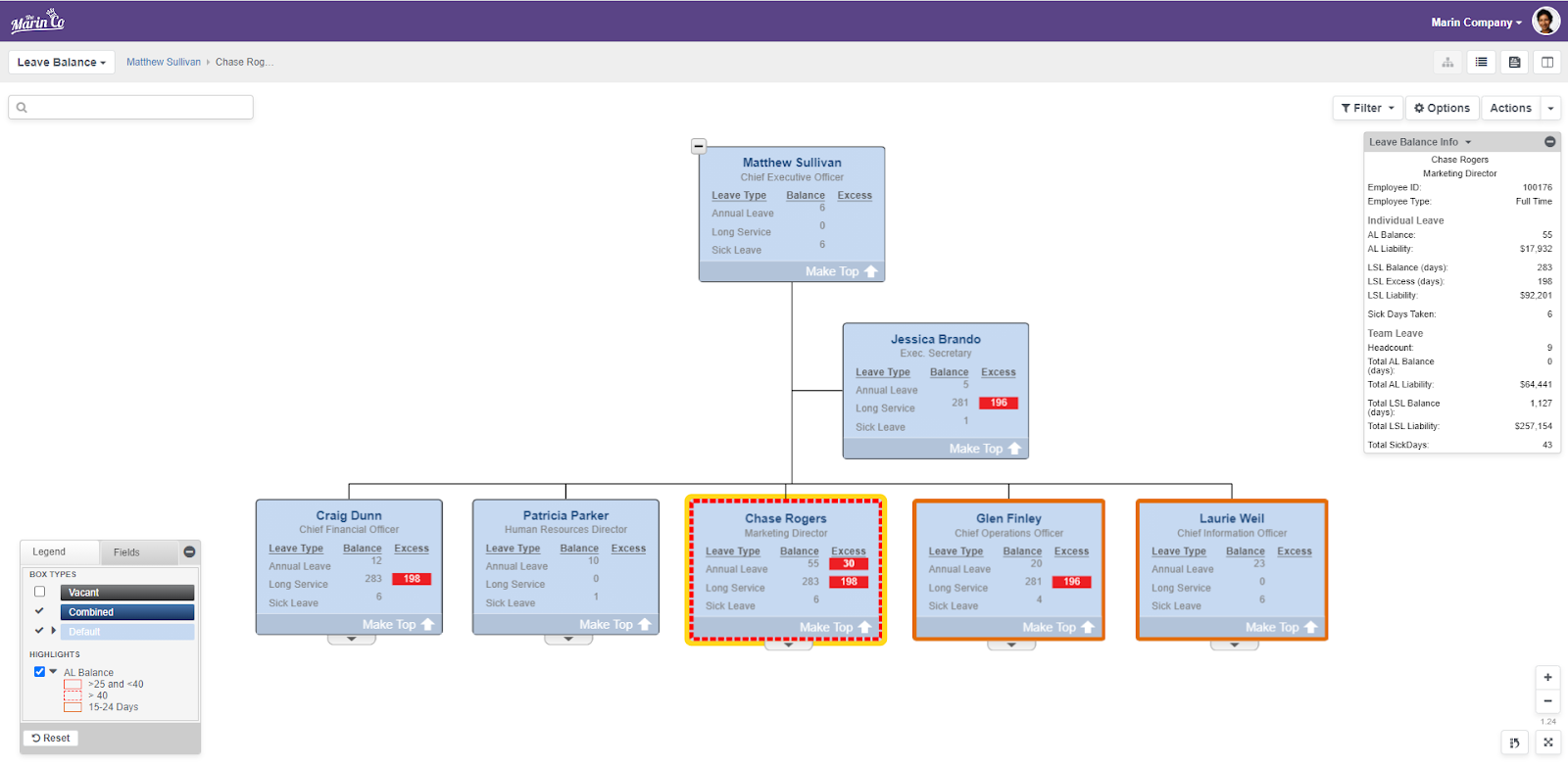Click the Default box type color swatch

pyautogui.click(x=127, y=632)
